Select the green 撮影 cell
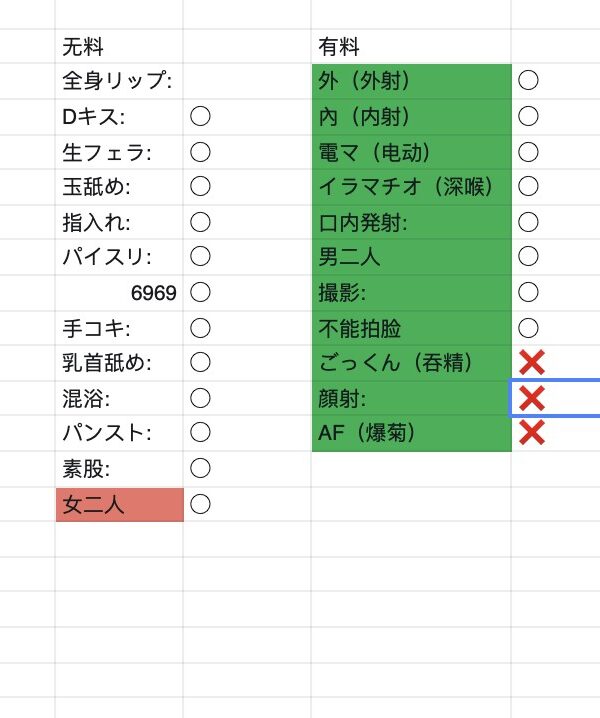 pos(410,292)
